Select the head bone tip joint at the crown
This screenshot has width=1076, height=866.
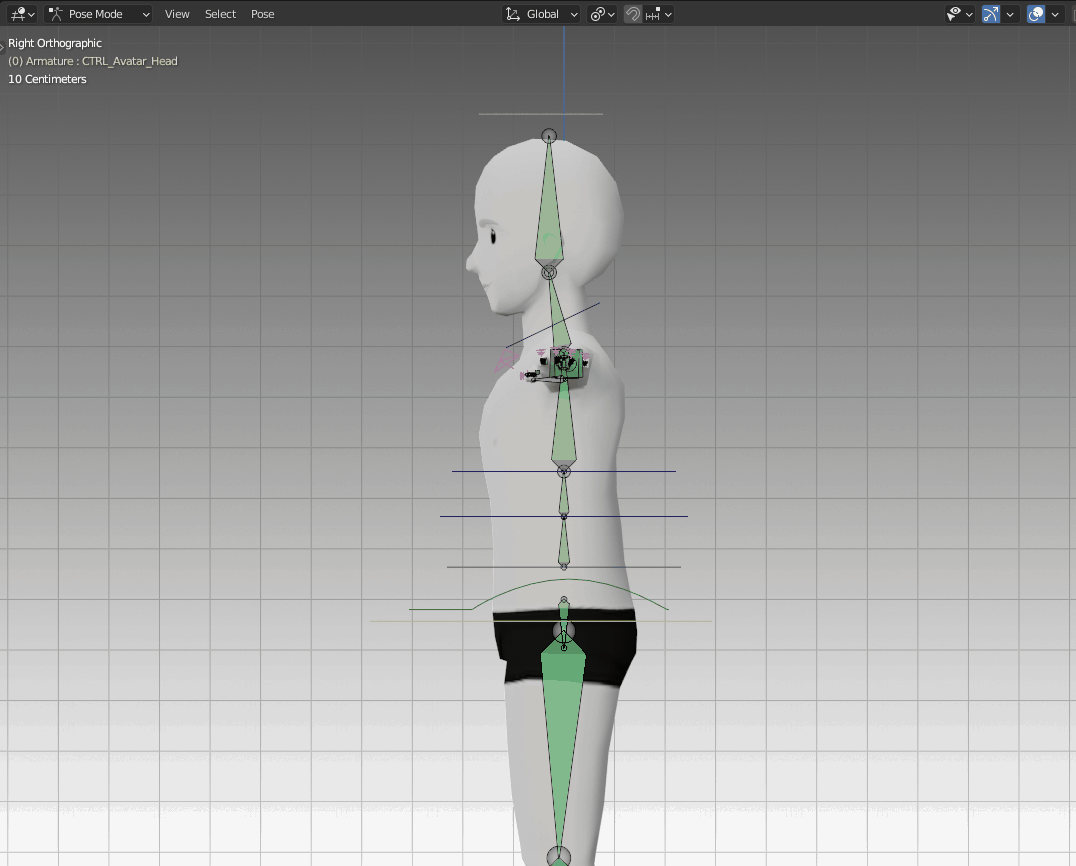[x=549, y=136]
